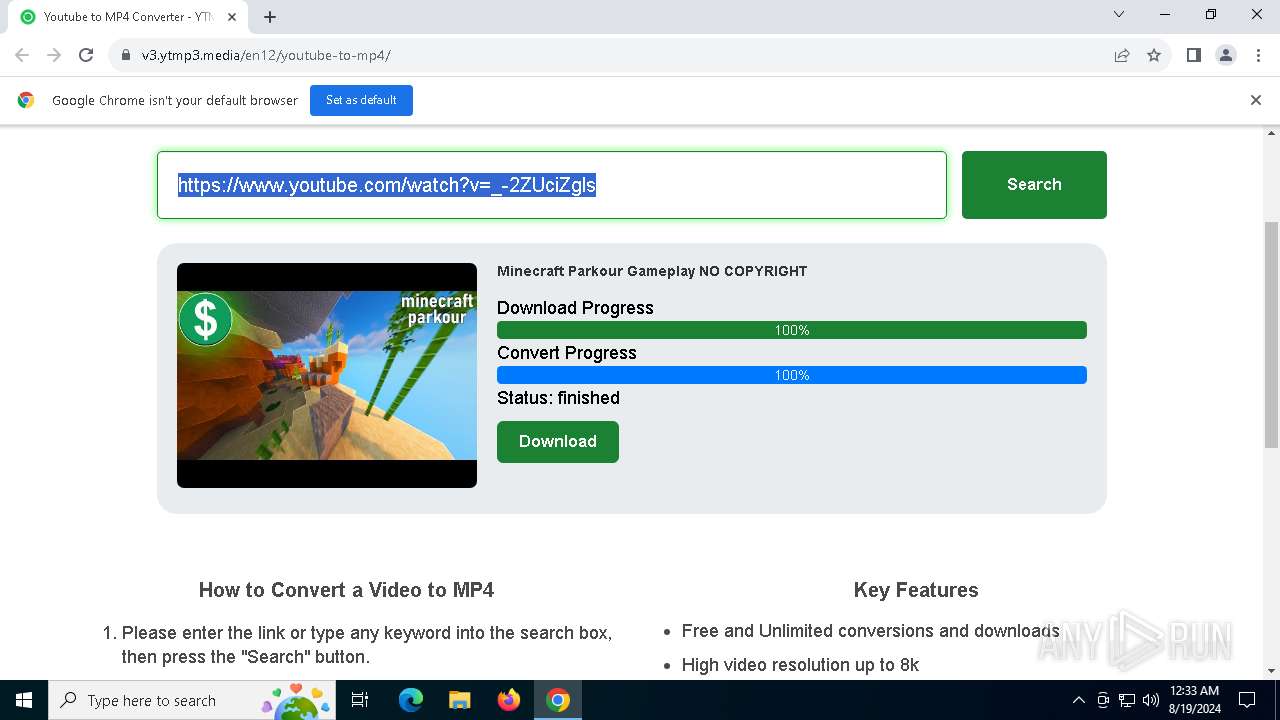
Task: Switch to Chrome taskbar icon
Action: point(558,700)
